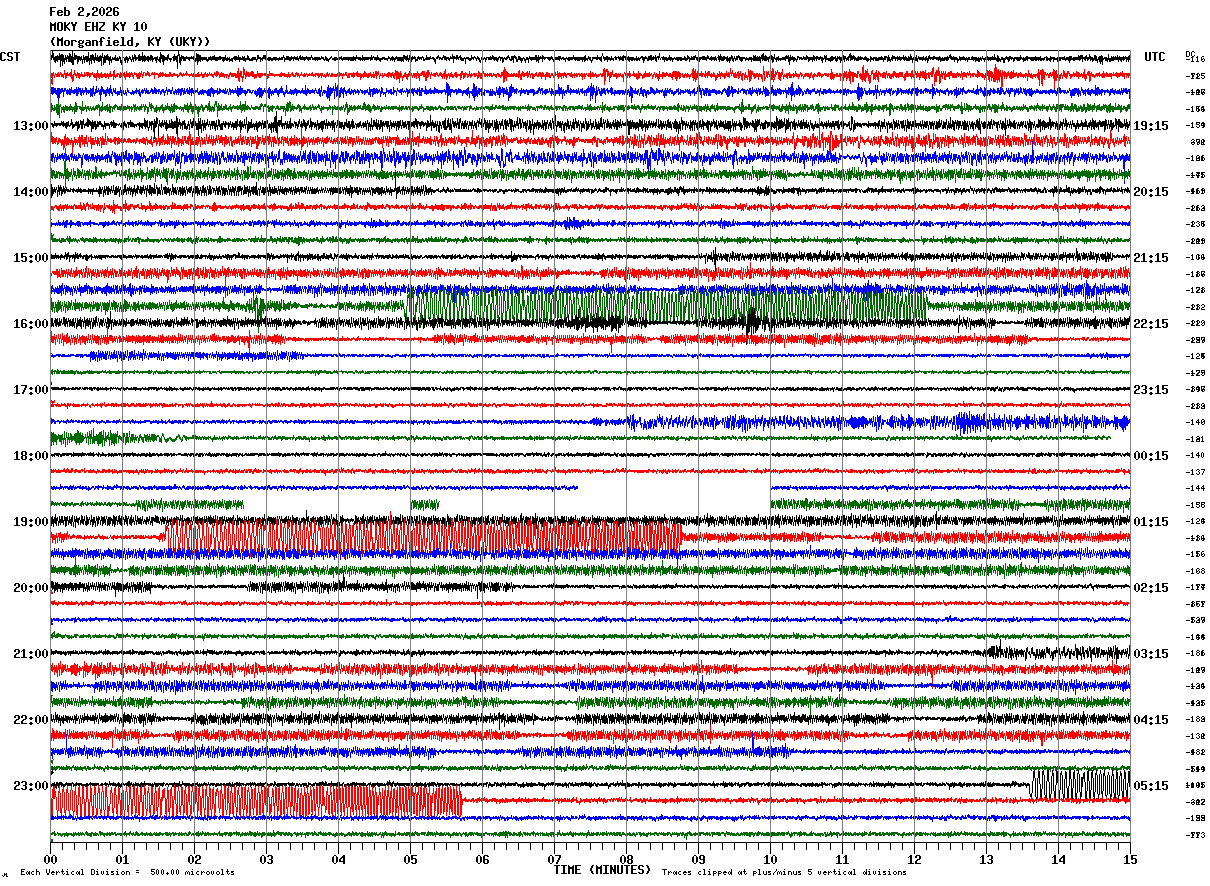
Task: Click the 21:15 UTC time label
Action: 1151,258
